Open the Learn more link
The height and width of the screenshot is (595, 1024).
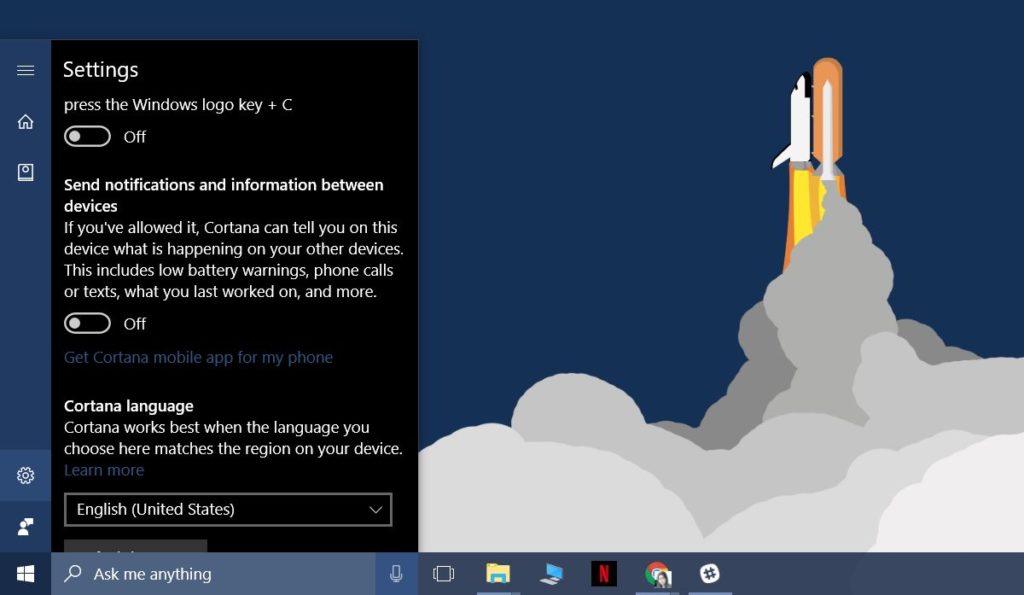tap(104, 469)
